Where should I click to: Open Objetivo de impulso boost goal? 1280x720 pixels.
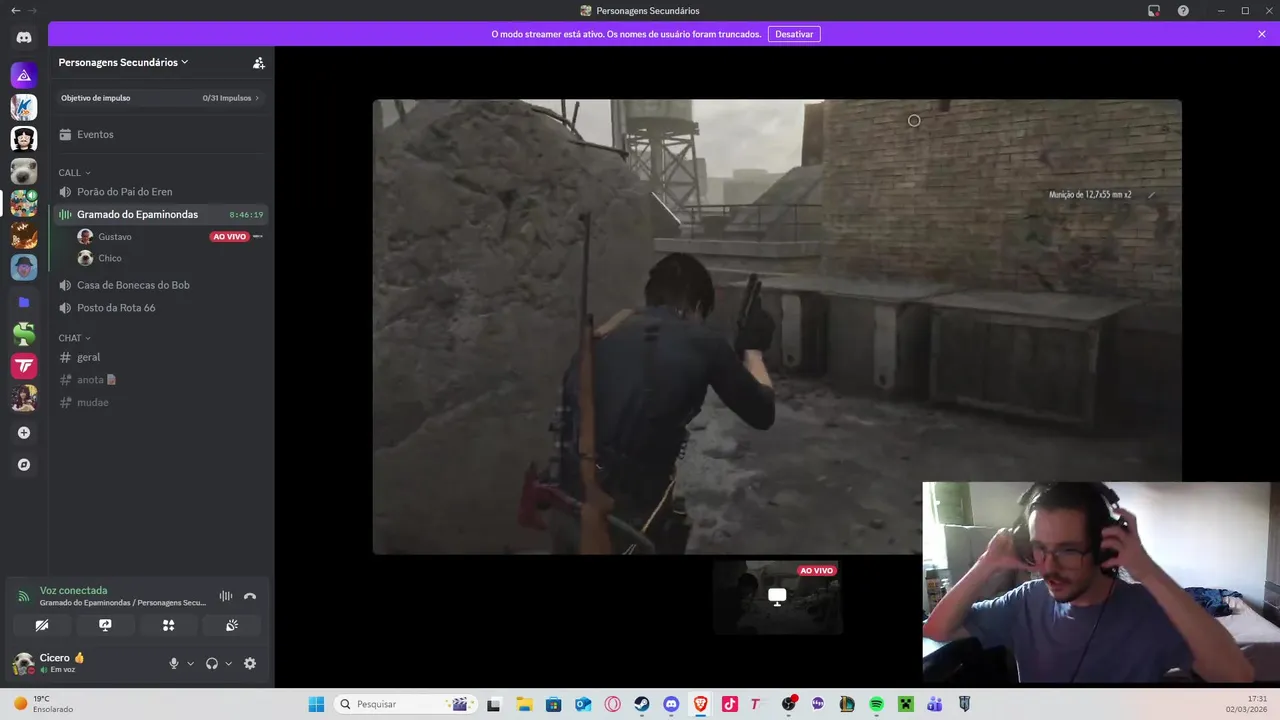(x=160, y=98)
